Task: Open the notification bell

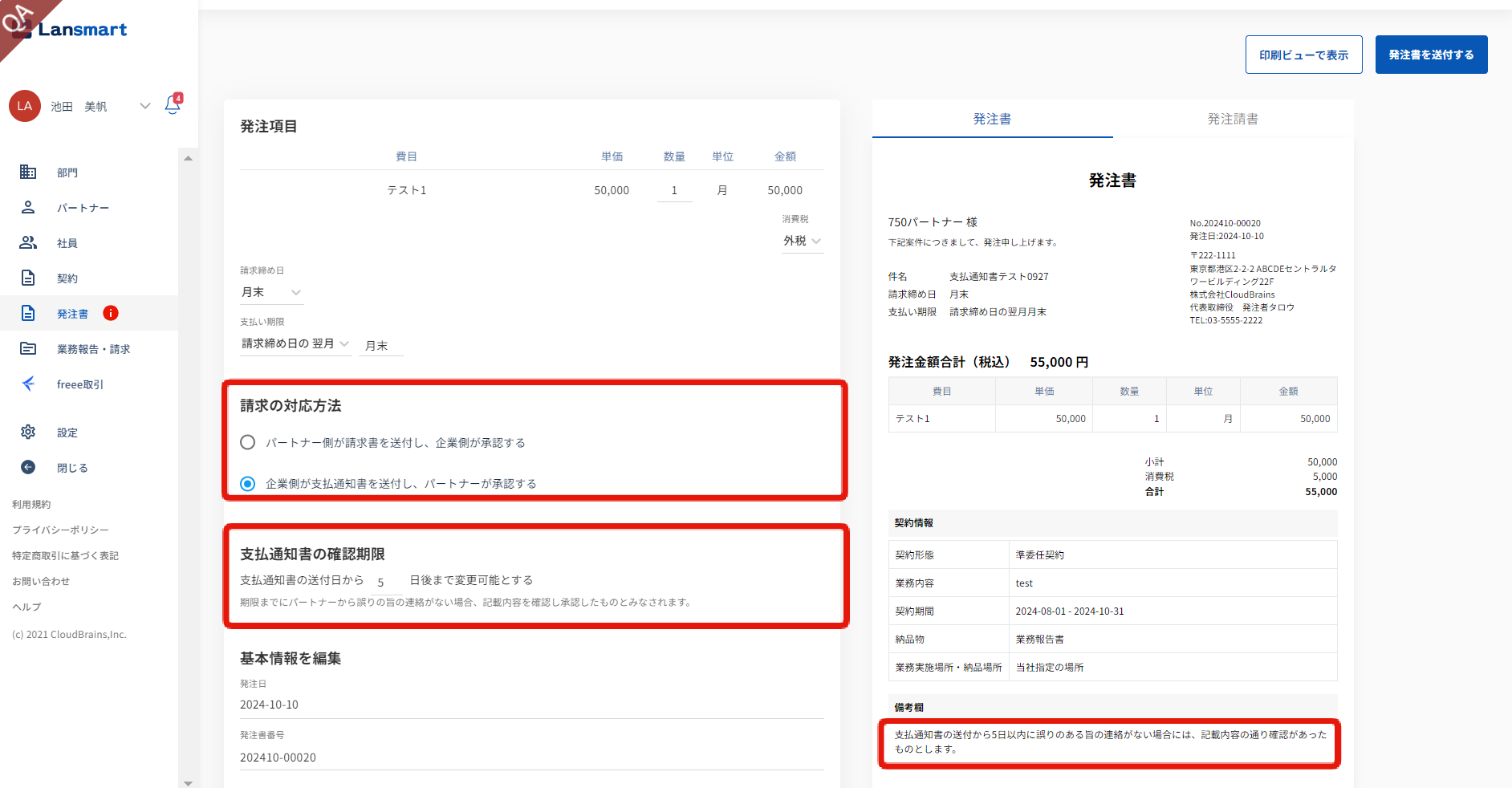Action: (x=173, y=105)
